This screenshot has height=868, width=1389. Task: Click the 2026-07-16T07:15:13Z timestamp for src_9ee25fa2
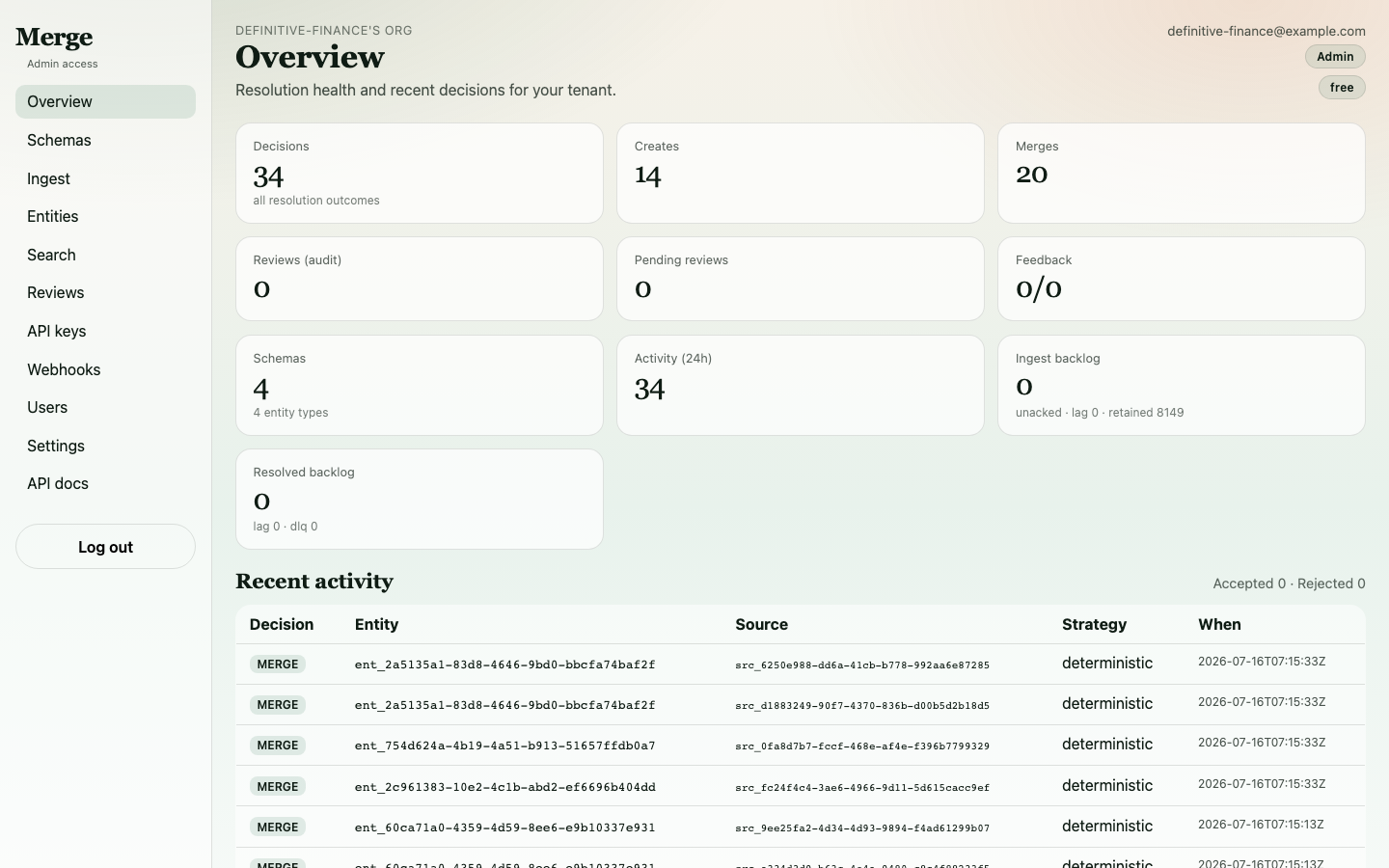(1261, 825)
